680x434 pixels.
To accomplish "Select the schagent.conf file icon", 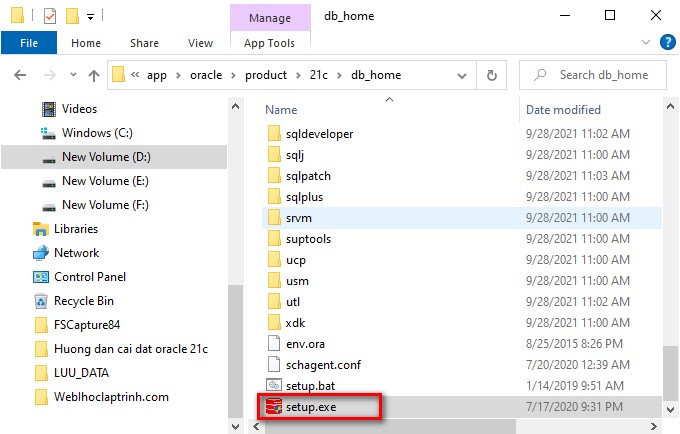I will [274, 364].
